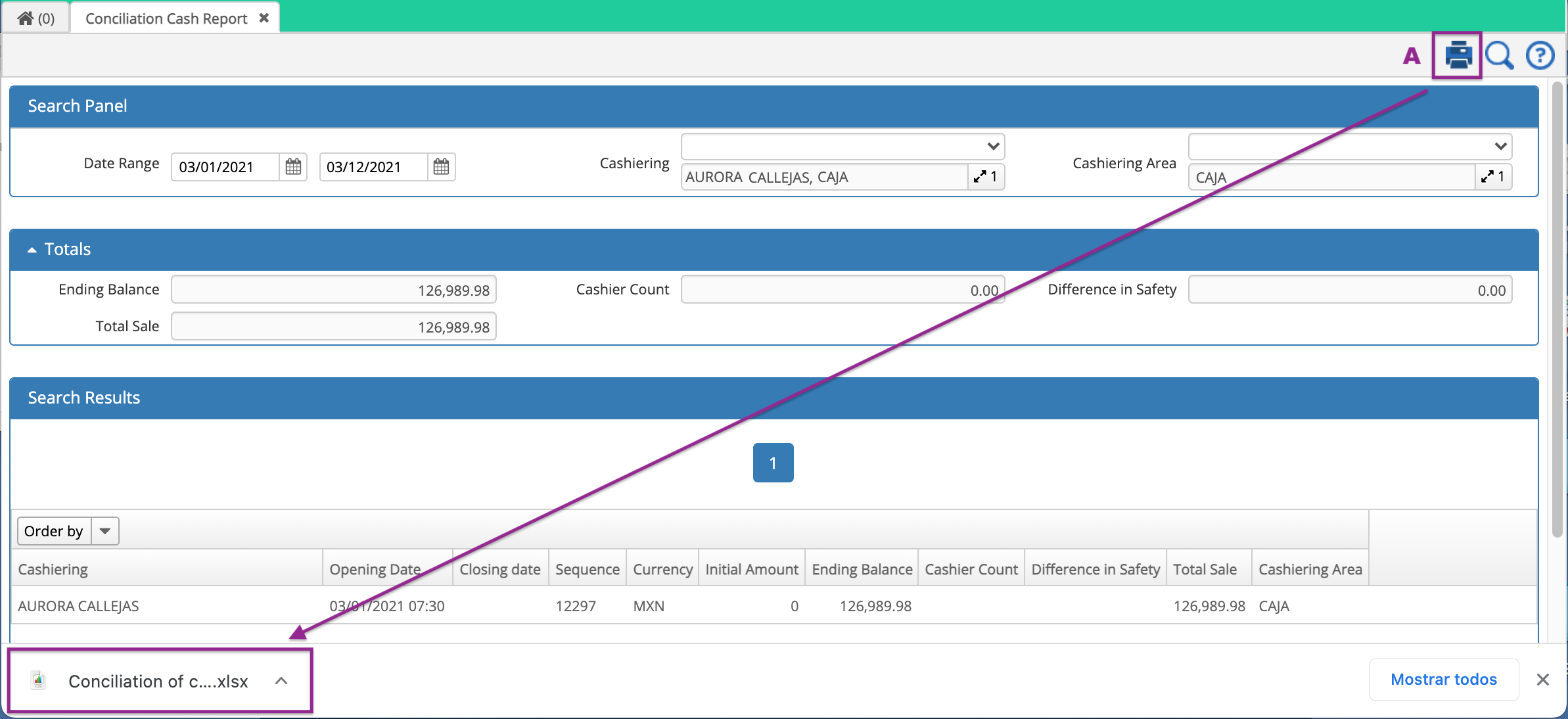Open the search magnifier icon

1499,55
